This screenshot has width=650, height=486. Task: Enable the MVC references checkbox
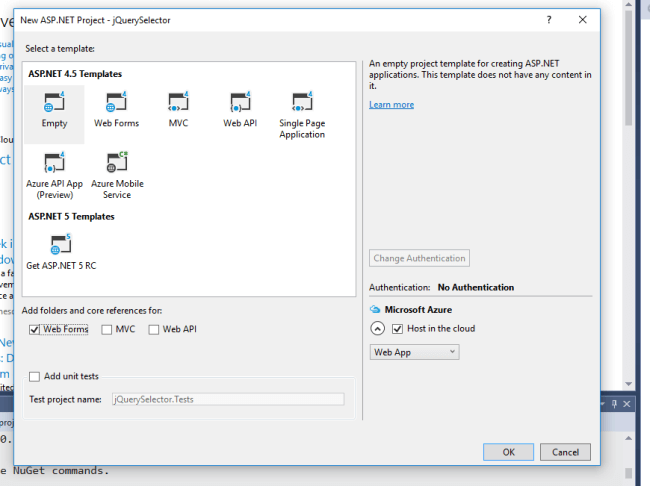point(107,329)
